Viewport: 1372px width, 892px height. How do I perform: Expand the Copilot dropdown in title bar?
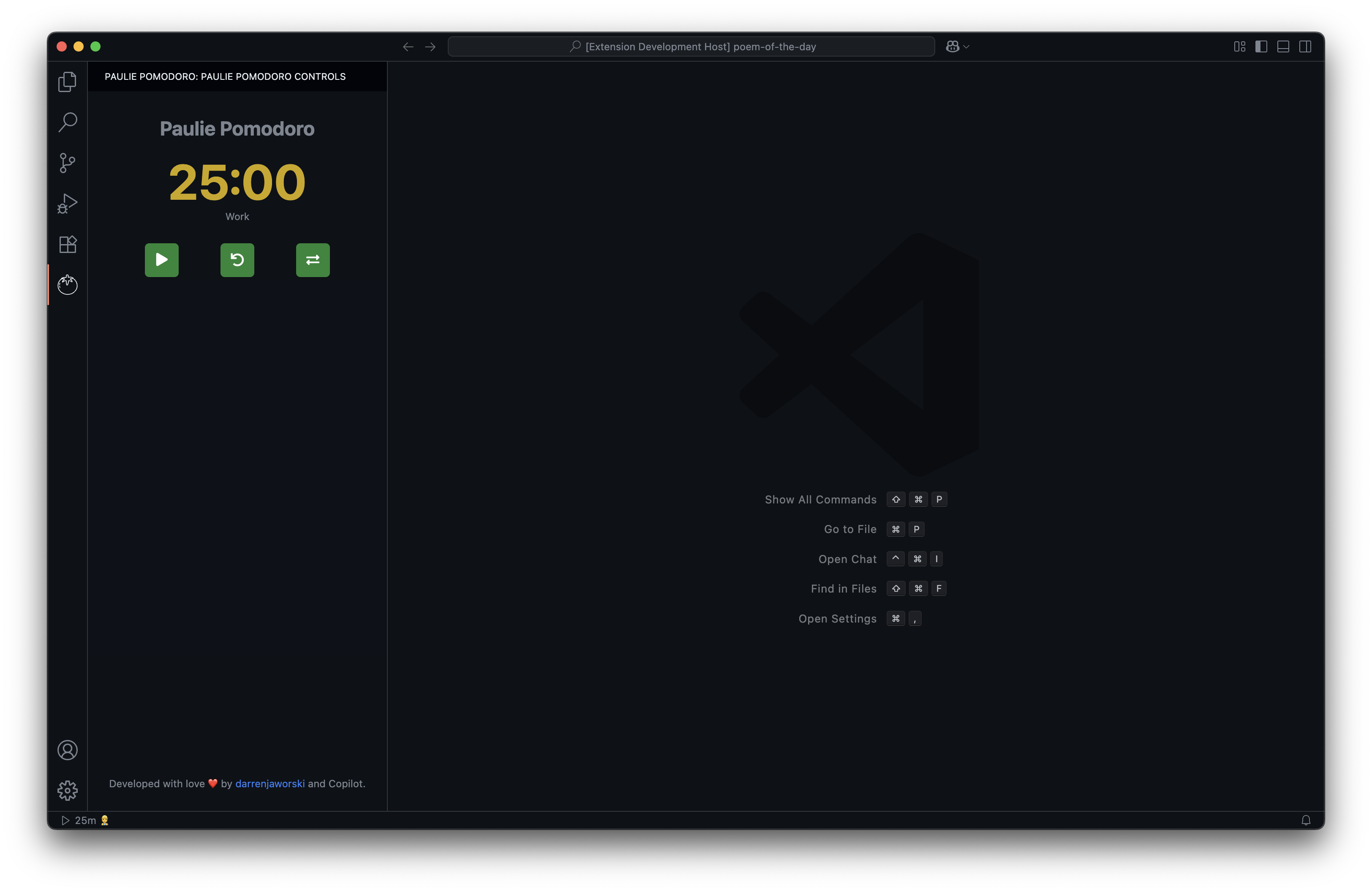tap(966, 47)
